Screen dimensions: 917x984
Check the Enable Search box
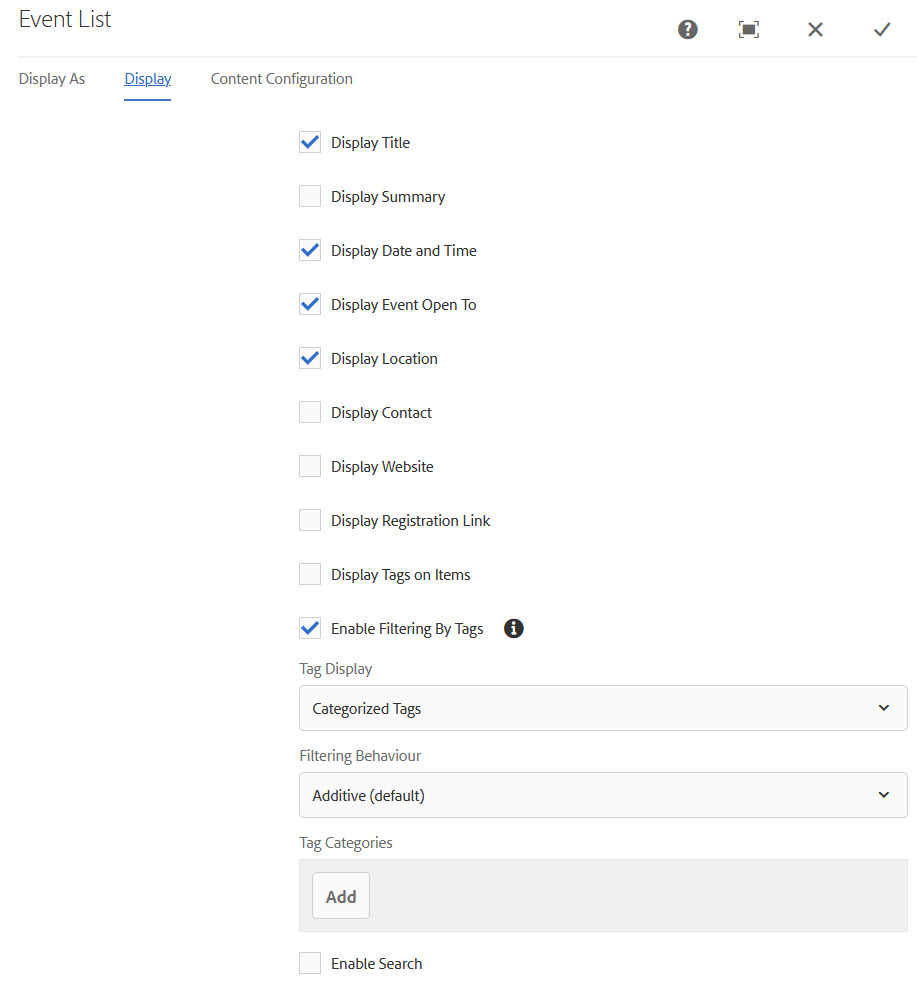[310, 963]
